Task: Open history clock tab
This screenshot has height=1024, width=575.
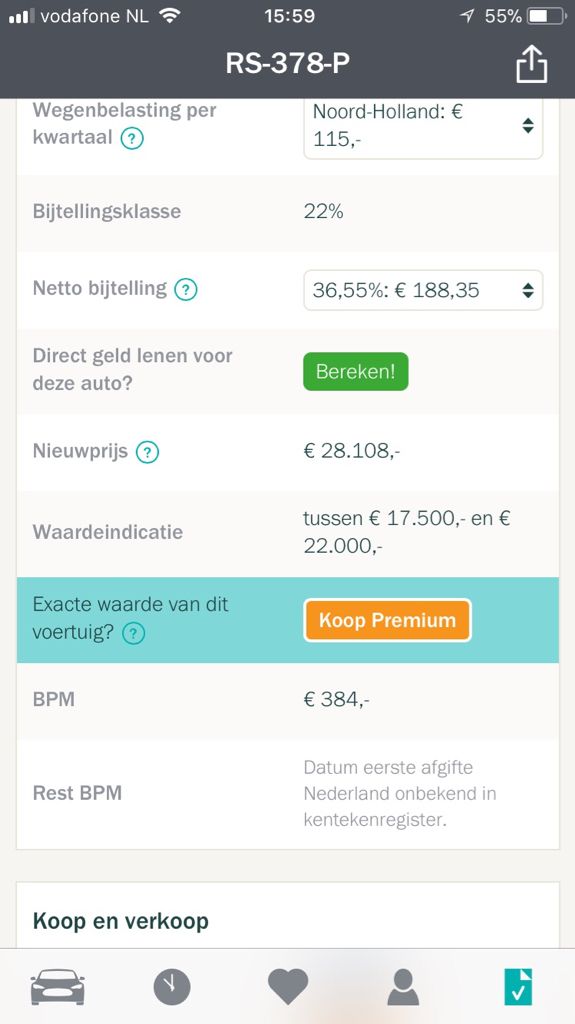Action: (x=172, y=987)
